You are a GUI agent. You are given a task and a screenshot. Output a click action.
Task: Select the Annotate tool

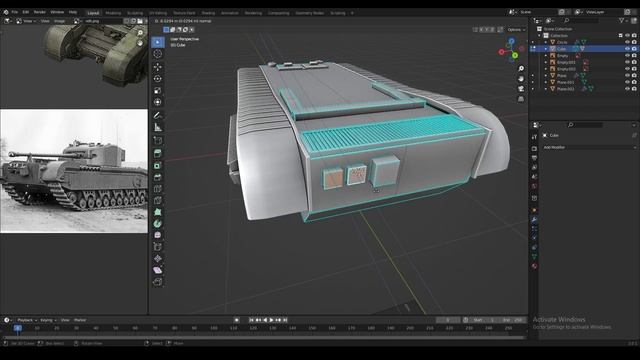click(158, 116)
